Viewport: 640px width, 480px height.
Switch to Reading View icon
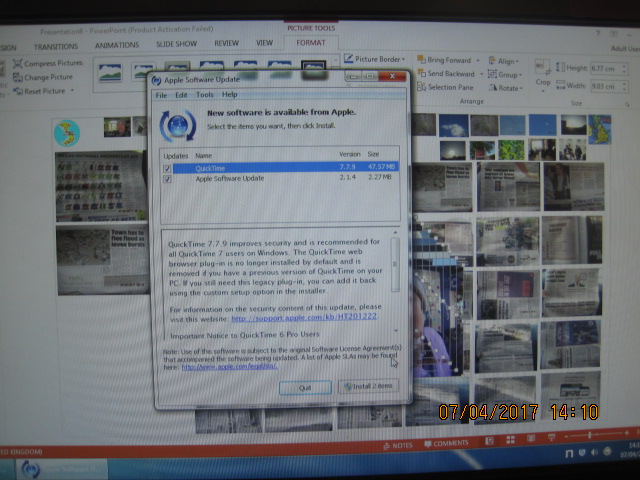[531, 438]
